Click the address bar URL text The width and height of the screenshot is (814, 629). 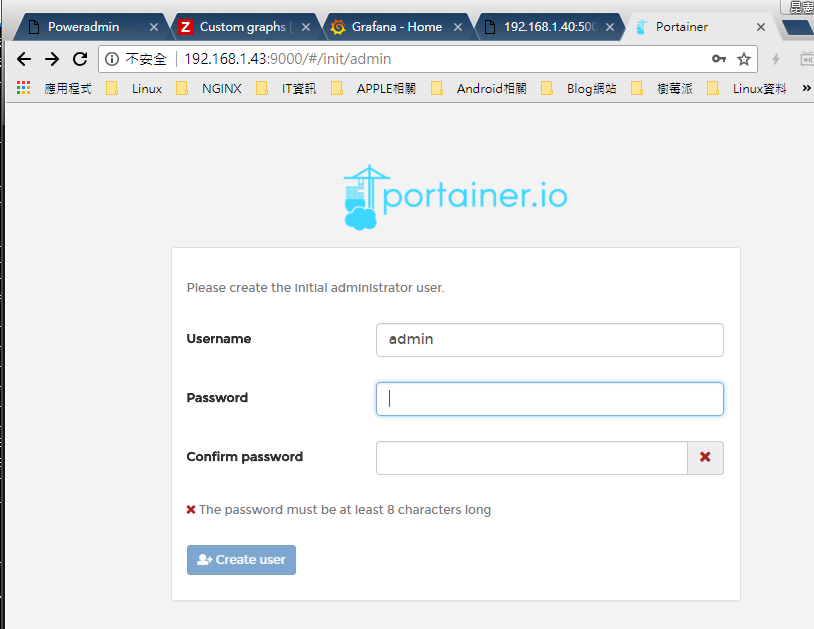point(288,59)
